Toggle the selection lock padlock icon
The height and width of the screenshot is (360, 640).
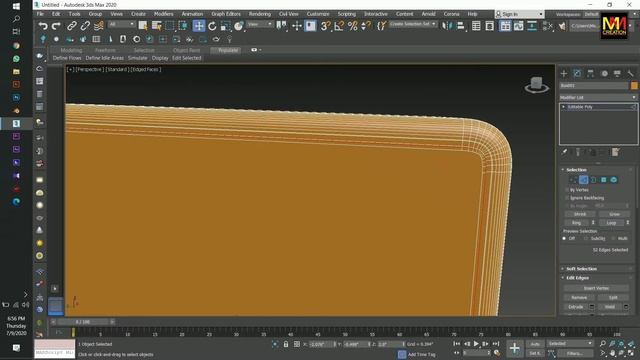(286, 344)
